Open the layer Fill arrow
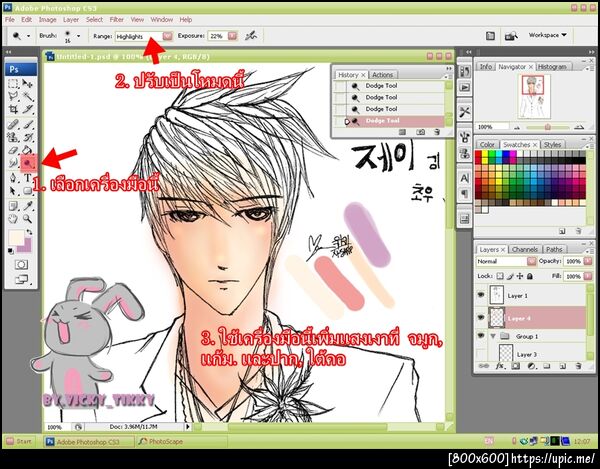 pyautogui.click(x=588, y=276)
